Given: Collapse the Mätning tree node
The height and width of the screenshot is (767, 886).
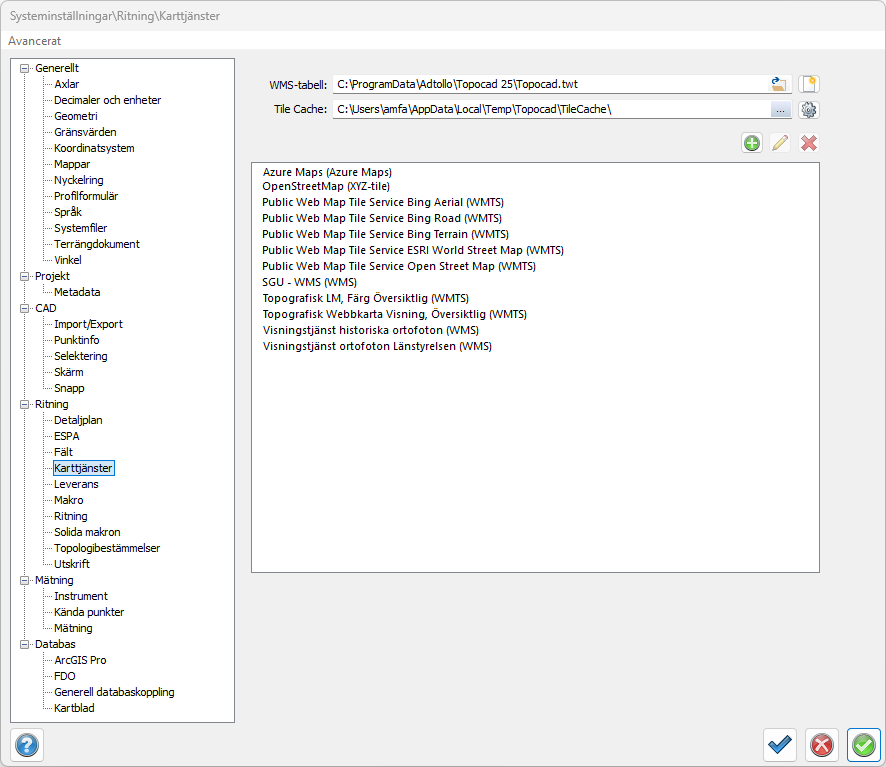Looking at the screenshot, I should (x=25, y=580).
